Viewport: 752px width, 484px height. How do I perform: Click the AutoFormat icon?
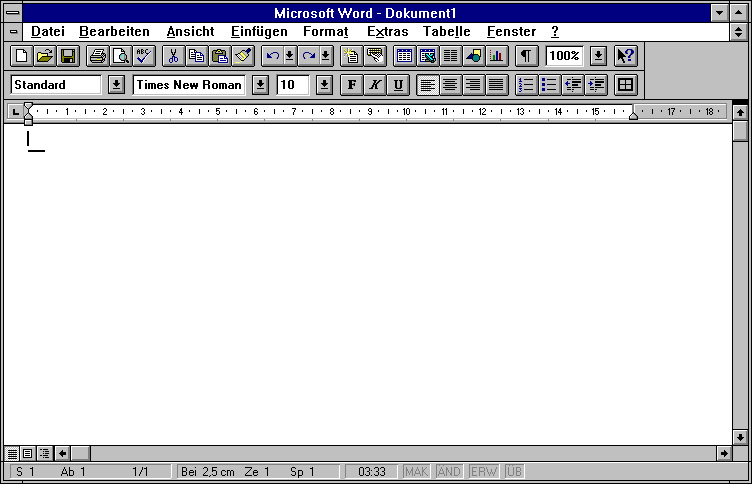click(352, 56)
